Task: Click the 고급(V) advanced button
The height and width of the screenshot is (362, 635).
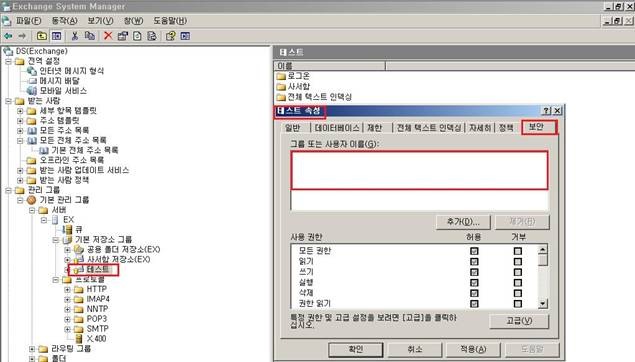Action: click(x=519, y=321)
